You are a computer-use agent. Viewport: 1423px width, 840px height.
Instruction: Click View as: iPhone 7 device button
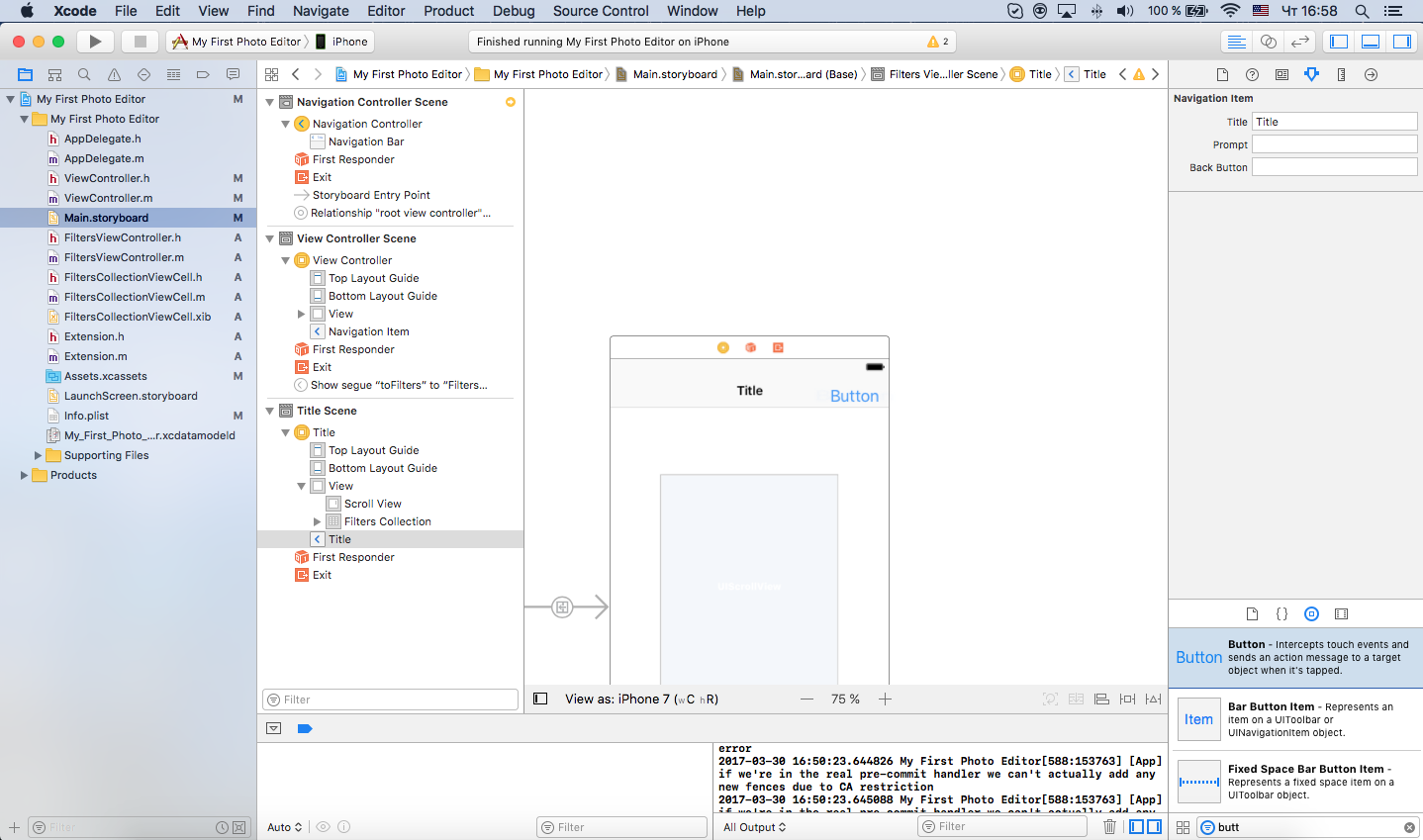641,699
